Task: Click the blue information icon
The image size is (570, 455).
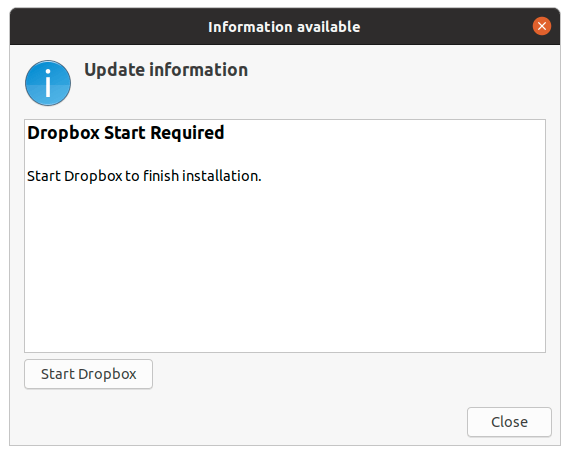Action: (x=48, y=83)
